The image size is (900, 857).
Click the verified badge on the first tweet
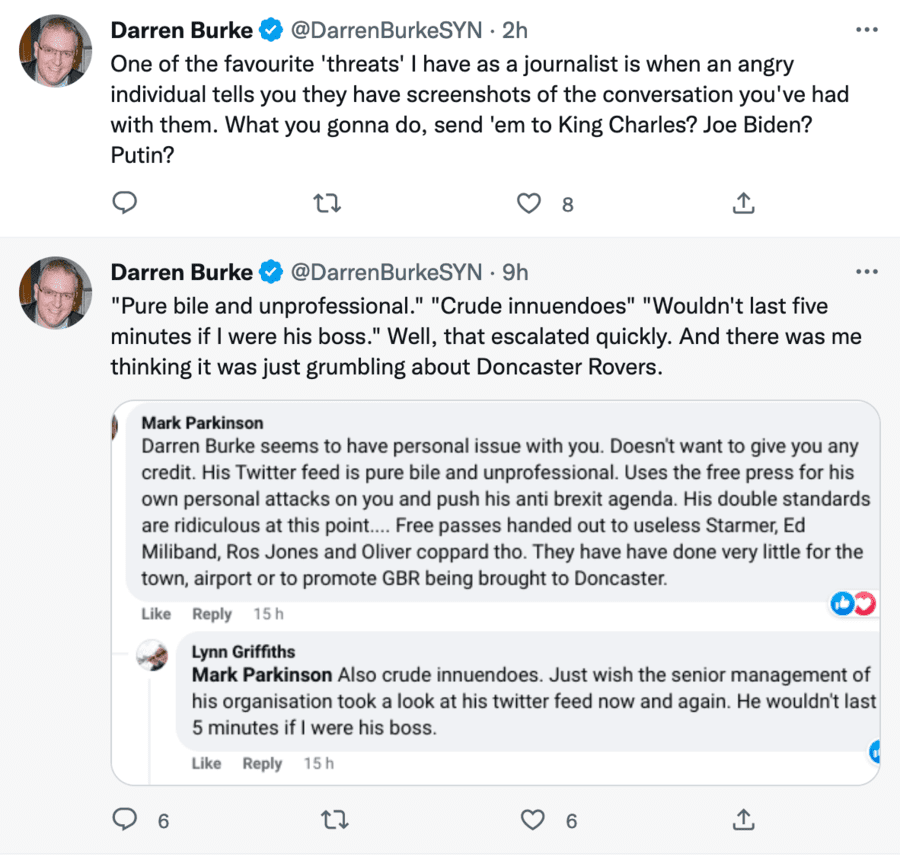tap(271, 31)
